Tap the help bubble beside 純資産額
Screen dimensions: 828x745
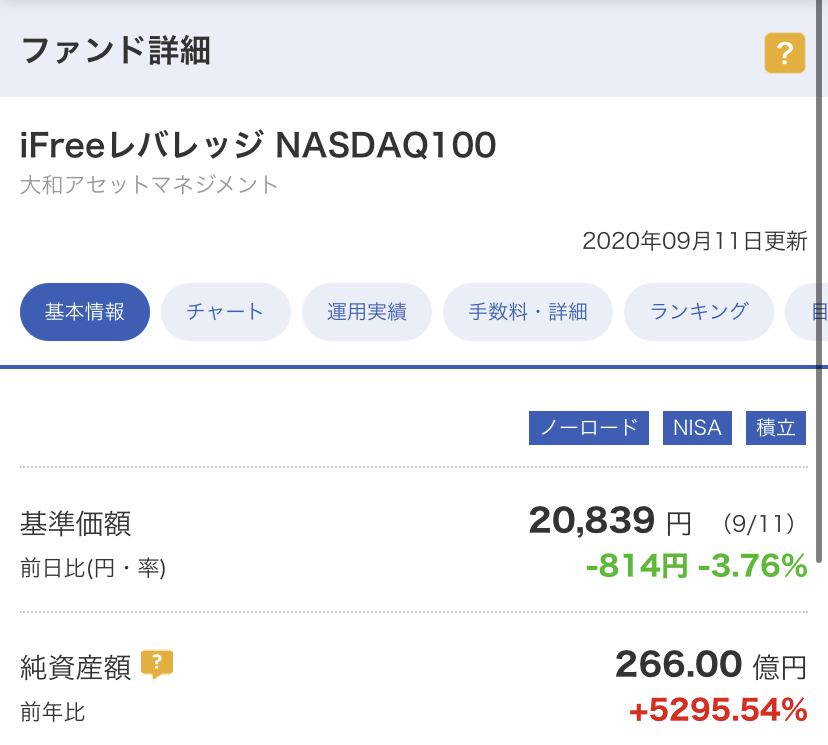pyautogui.click(x=157, y=664)
